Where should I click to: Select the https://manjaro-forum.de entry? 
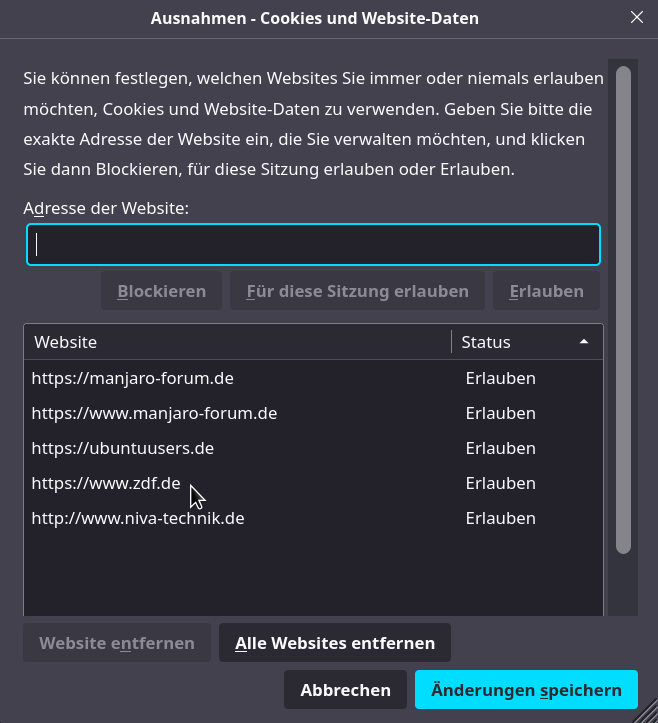click(x=133, y=378)
